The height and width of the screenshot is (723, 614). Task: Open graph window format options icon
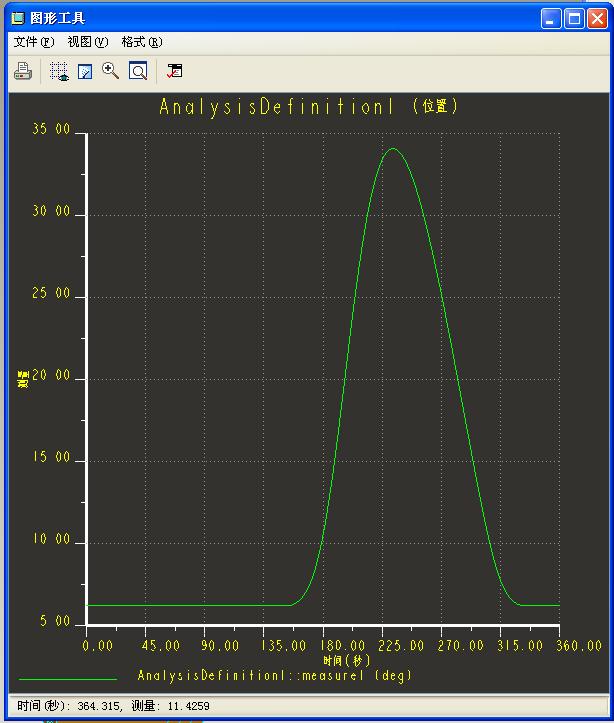click(174, 71)
